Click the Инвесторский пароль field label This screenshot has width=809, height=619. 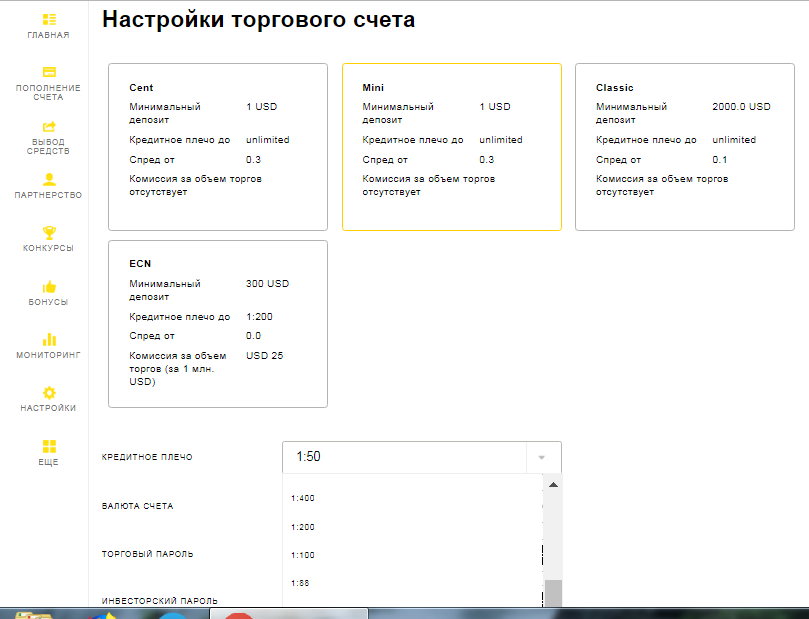tap(160, 601)
